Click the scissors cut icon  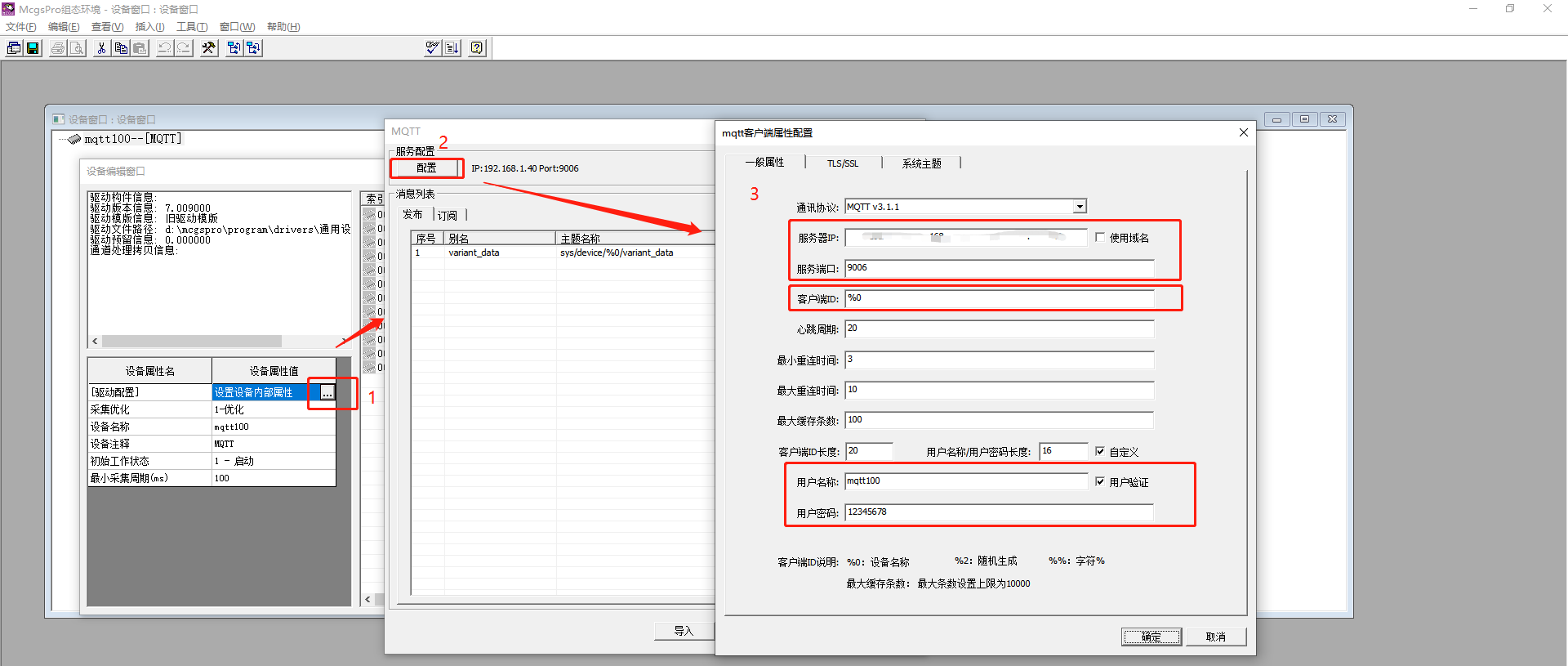(101, 48)
